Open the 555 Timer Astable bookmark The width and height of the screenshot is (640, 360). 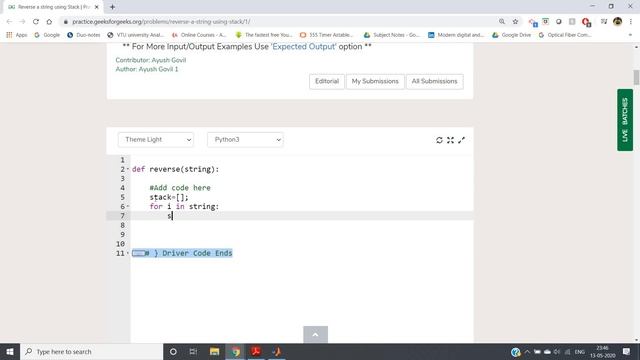[327, 35]
